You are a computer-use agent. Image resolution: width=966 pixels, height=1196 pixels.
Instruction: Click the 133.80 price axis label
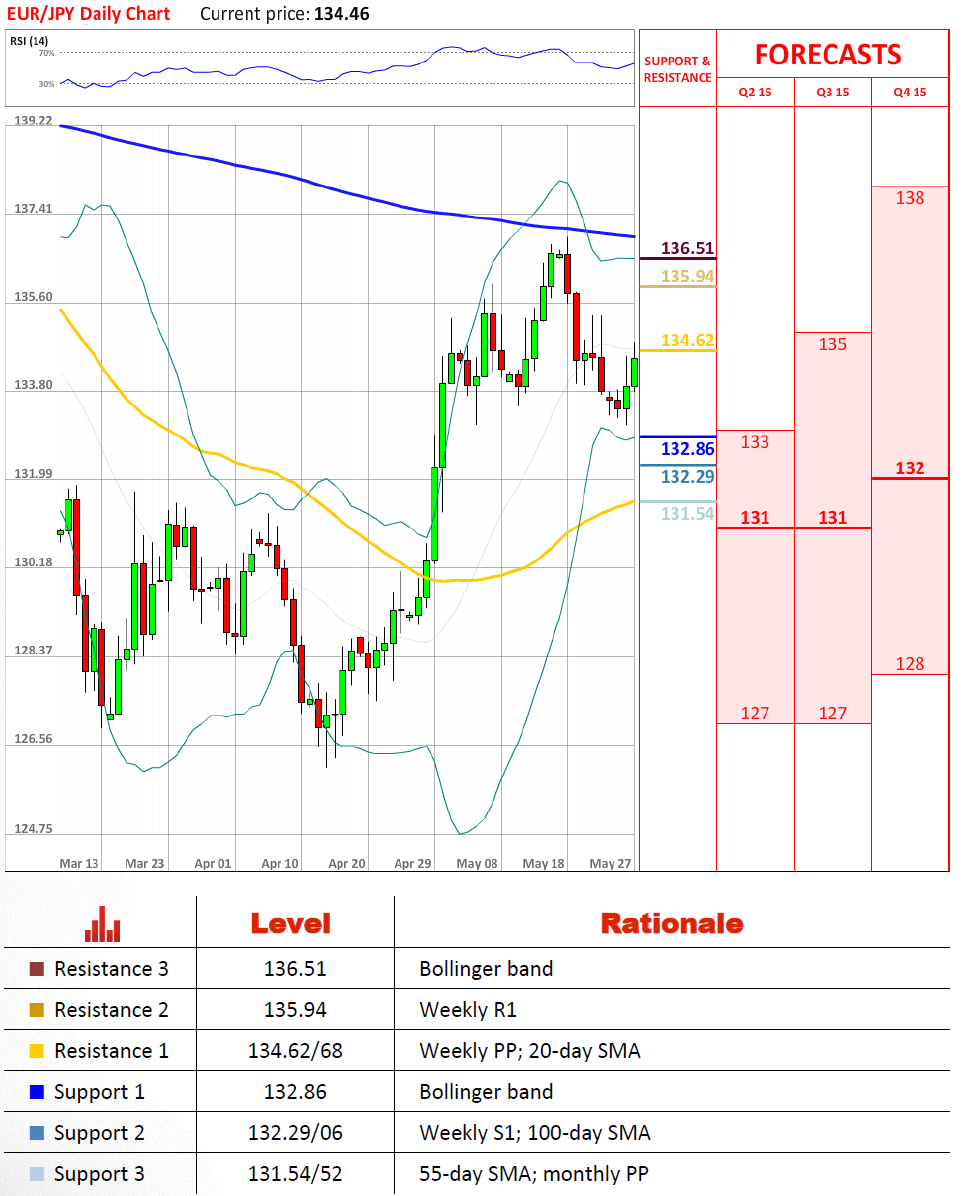click(x=34, y=384)
